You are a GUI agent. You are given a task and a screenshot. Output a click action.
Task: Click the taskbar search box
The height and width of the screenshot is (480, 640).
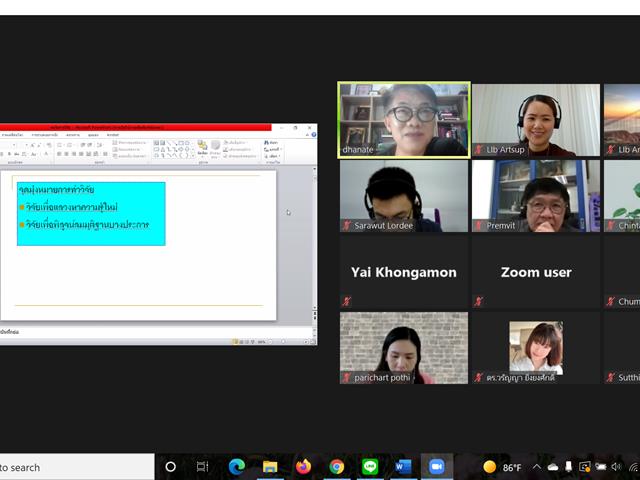pos(77,467)
